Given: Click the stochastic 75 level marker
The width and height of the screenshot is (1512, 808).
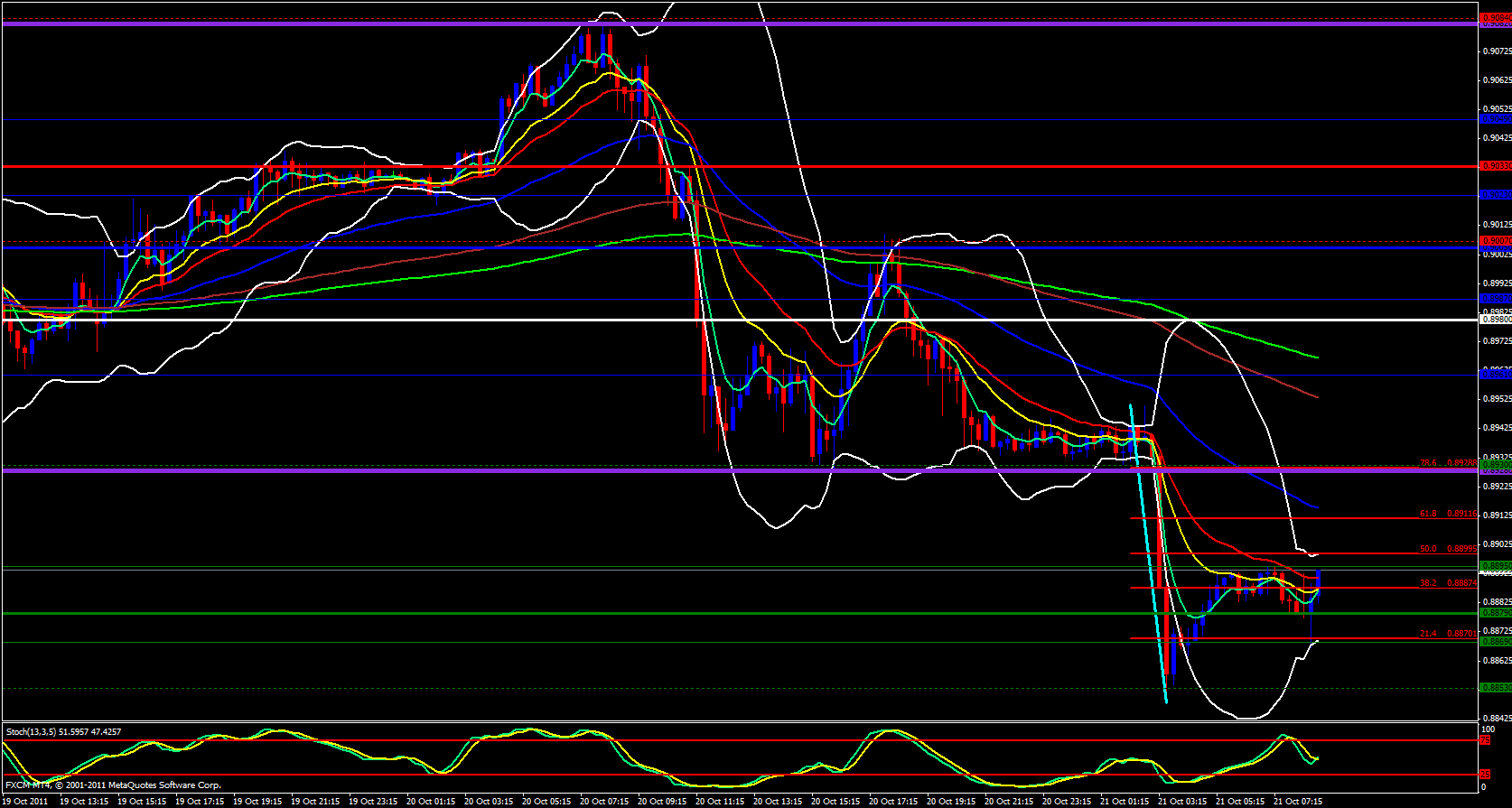Looking at the screenshot, I should pyautogui.click(x=1484, y=740).
